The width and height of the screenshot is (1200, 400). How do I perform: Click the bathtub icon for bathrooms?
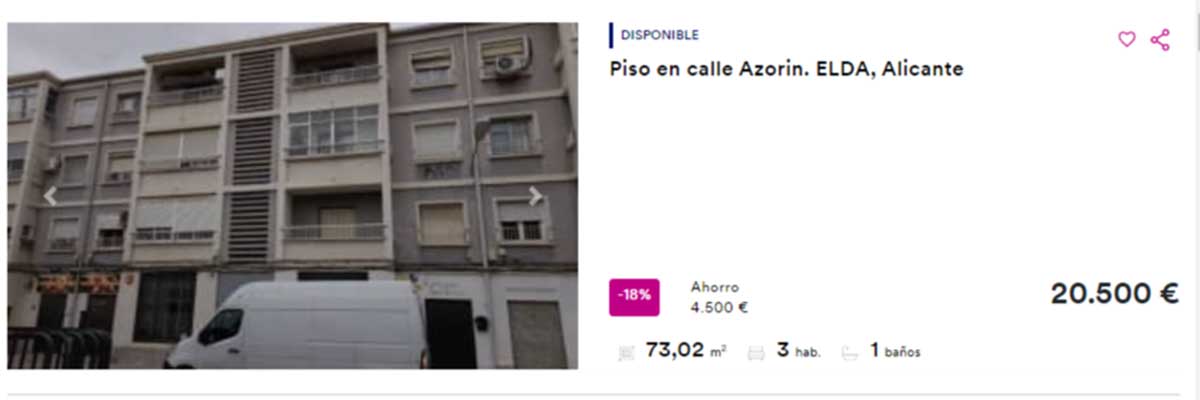click(850, 352)
